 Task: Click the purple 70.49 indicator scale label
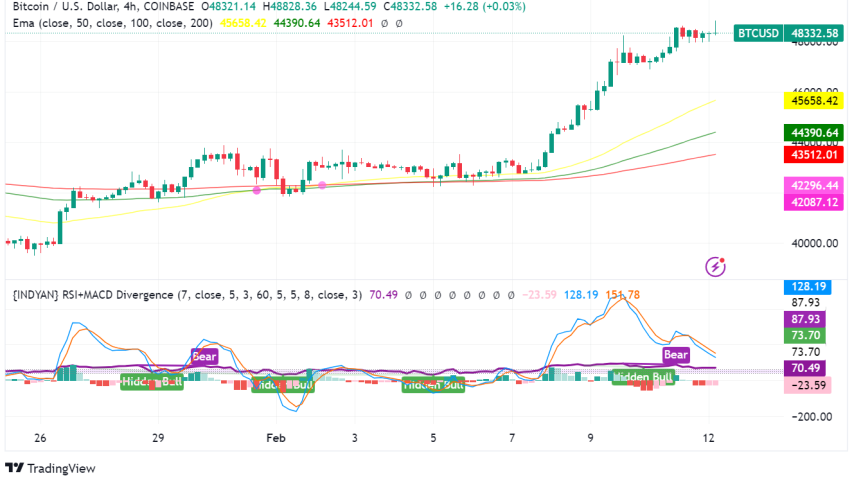coord(805,368)
